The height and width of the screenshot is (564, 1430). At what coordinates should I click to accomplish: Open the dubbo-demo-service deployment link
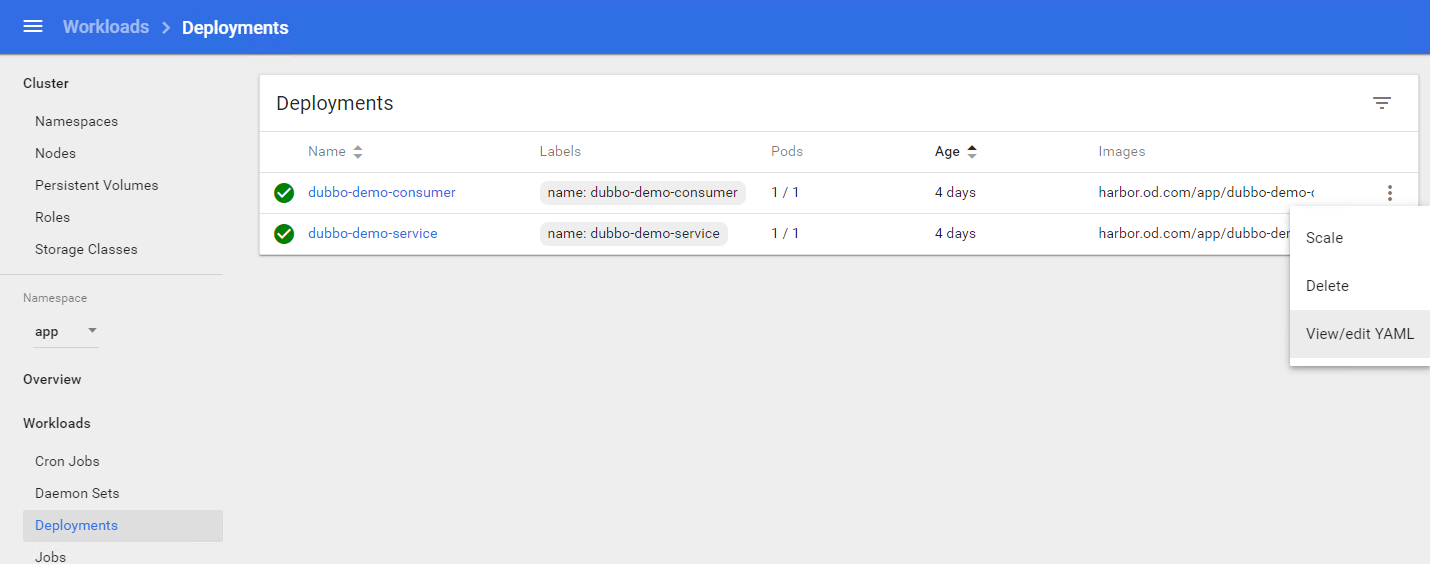click(372, 234)
